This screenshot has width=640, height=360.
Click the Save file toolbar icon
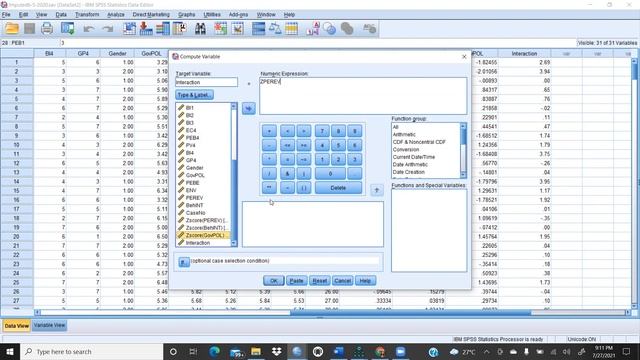pyautogui.click(x=29, y=29)
